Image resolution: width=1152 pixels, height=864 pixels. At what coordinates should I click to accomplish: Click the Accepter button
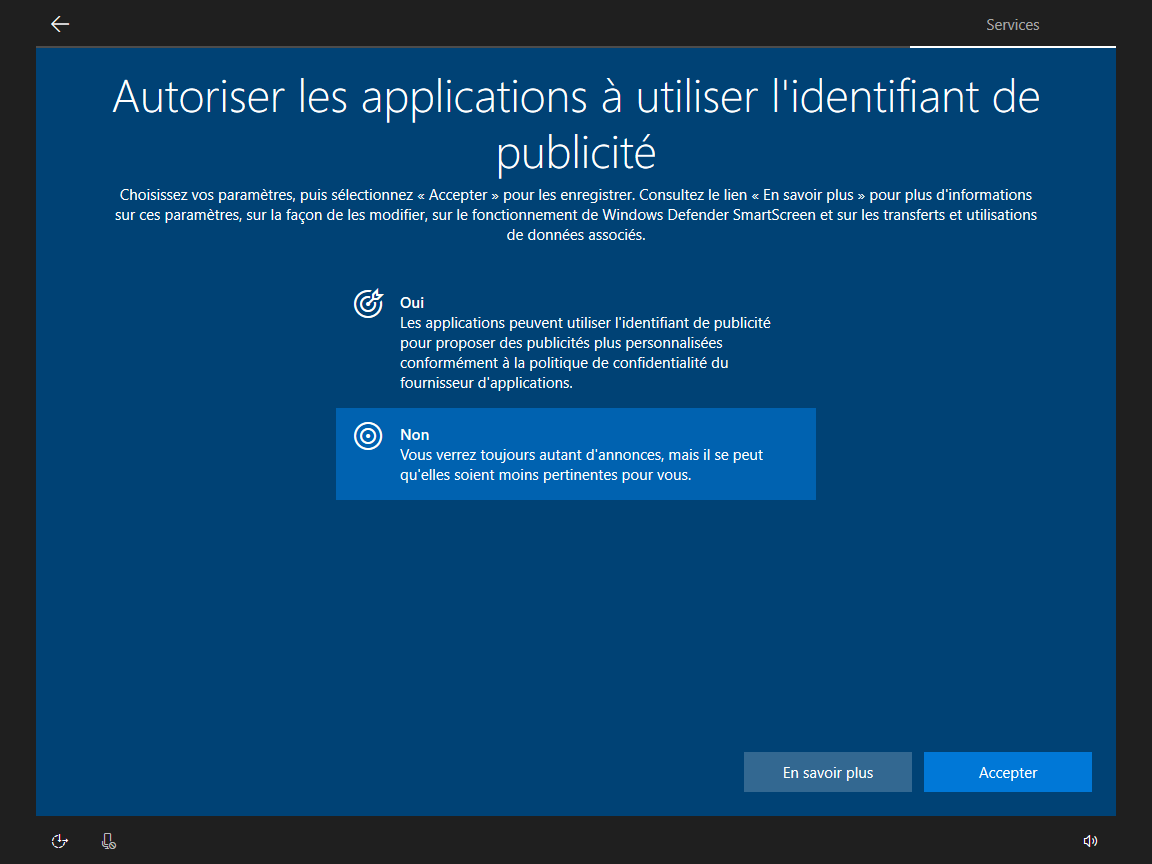[x=1007, y=772]
